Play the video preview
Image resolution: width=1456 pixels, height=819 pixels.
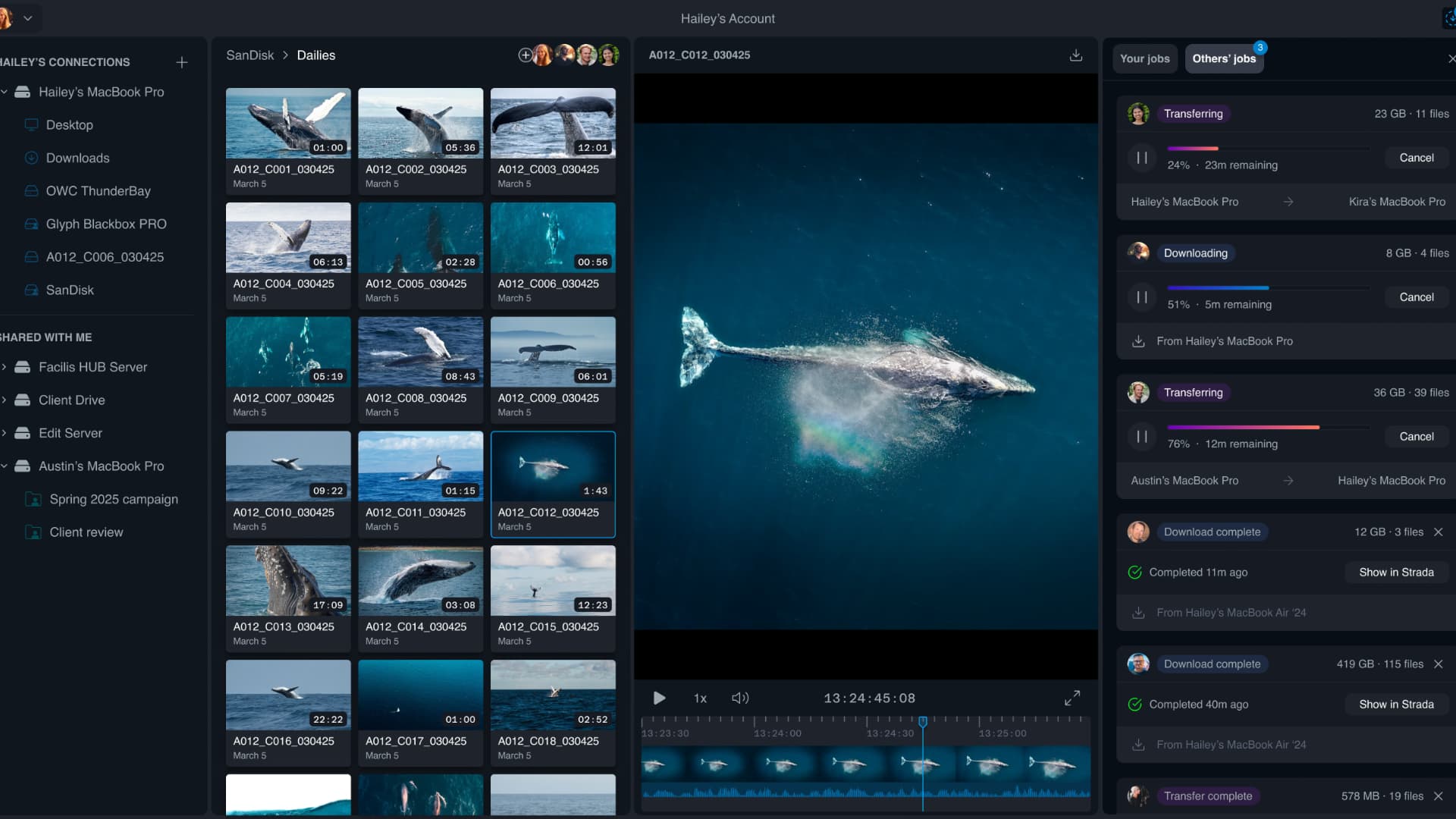pyautogui.click(x=659, y=698)
